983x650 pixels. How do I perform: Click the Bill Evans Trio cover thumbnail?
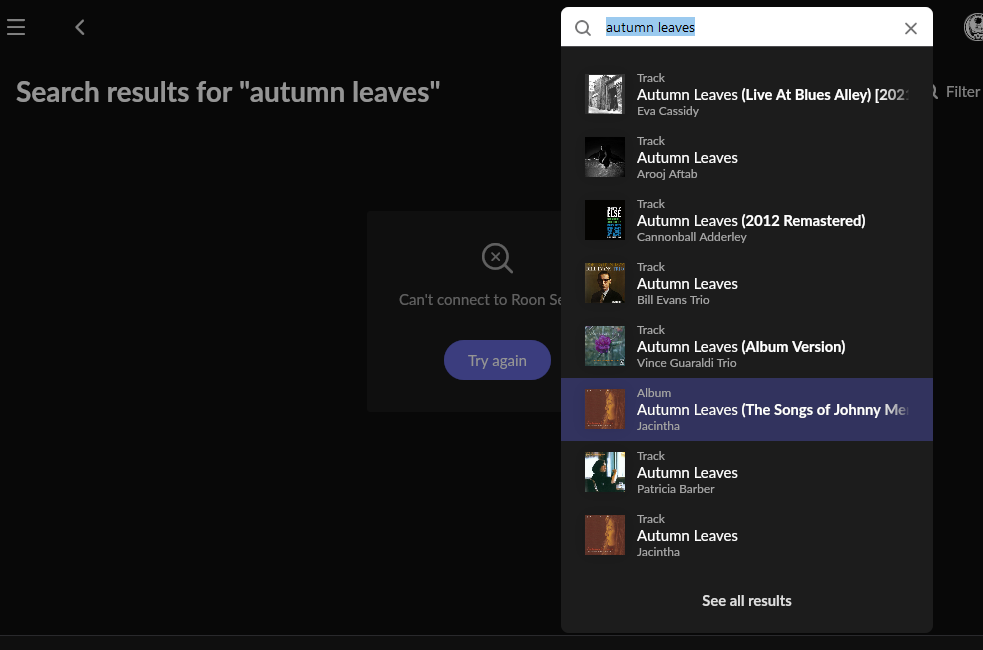[x=605, y=283]
